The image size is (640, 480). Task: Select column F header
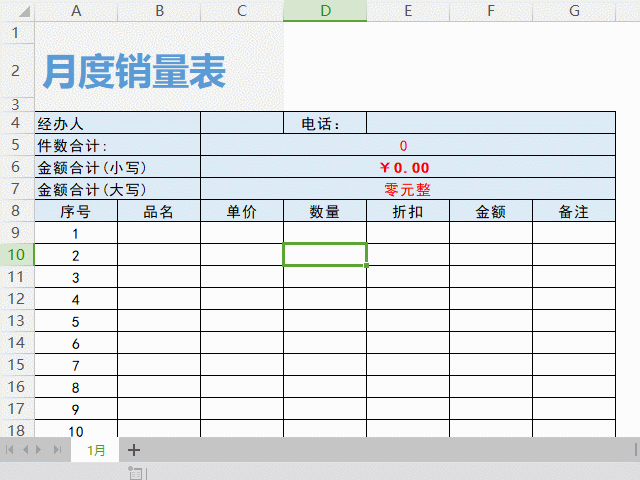[x=491, y=11]
